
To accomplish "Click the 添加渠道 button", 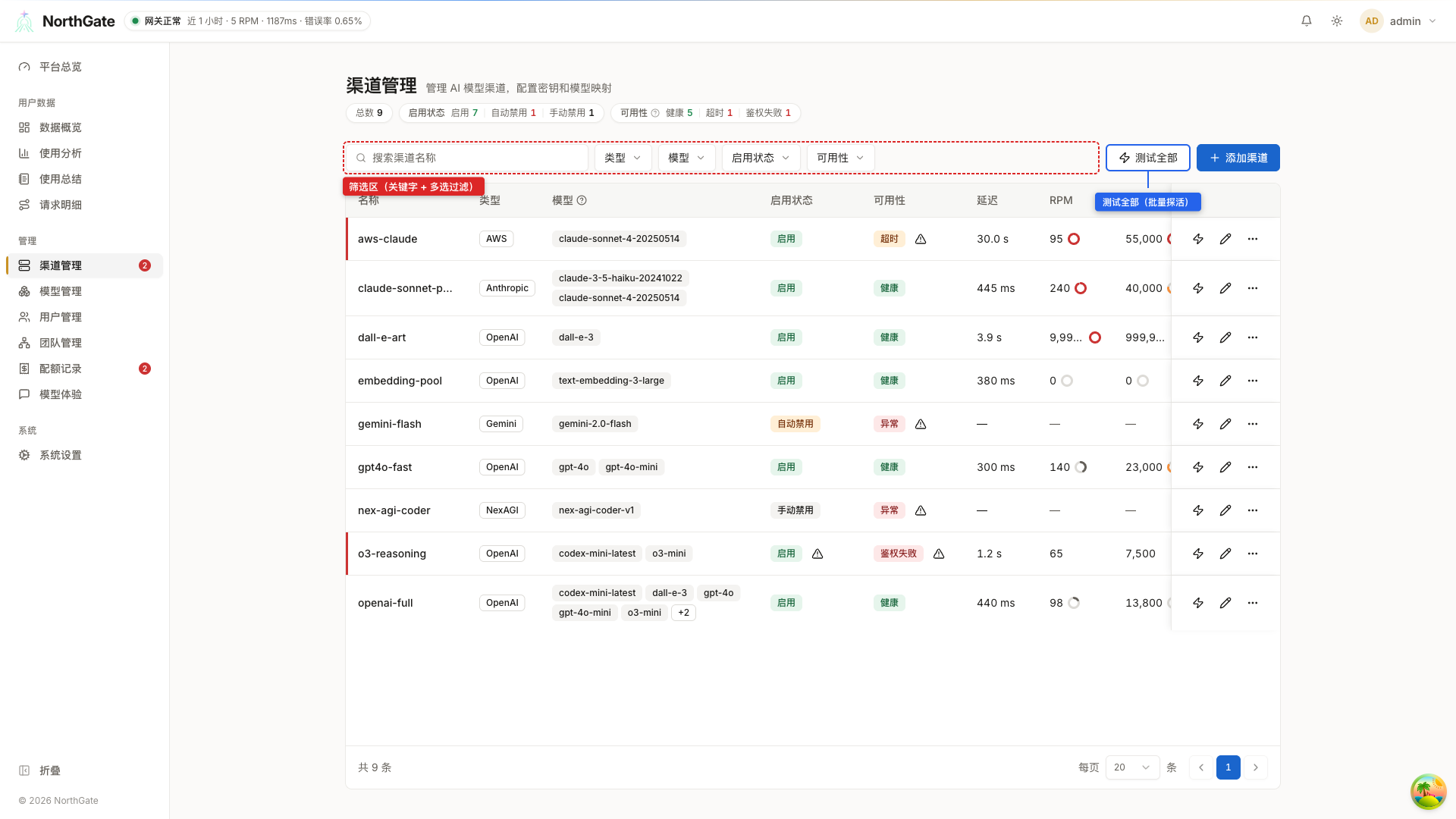I will click(1238, 158).
